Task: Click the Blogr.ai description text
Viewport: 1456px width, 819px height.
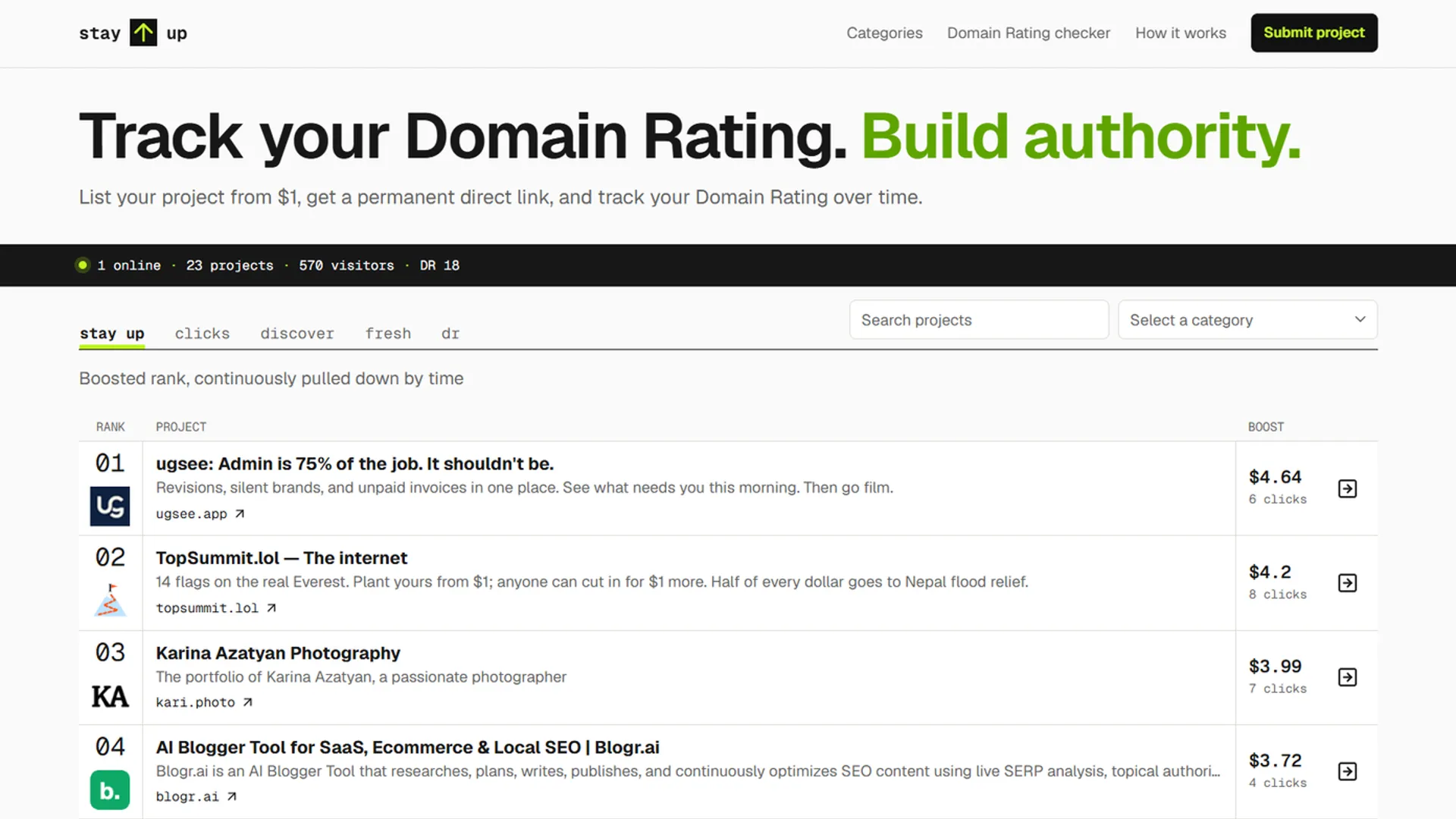Action: [x=688, y=771]
